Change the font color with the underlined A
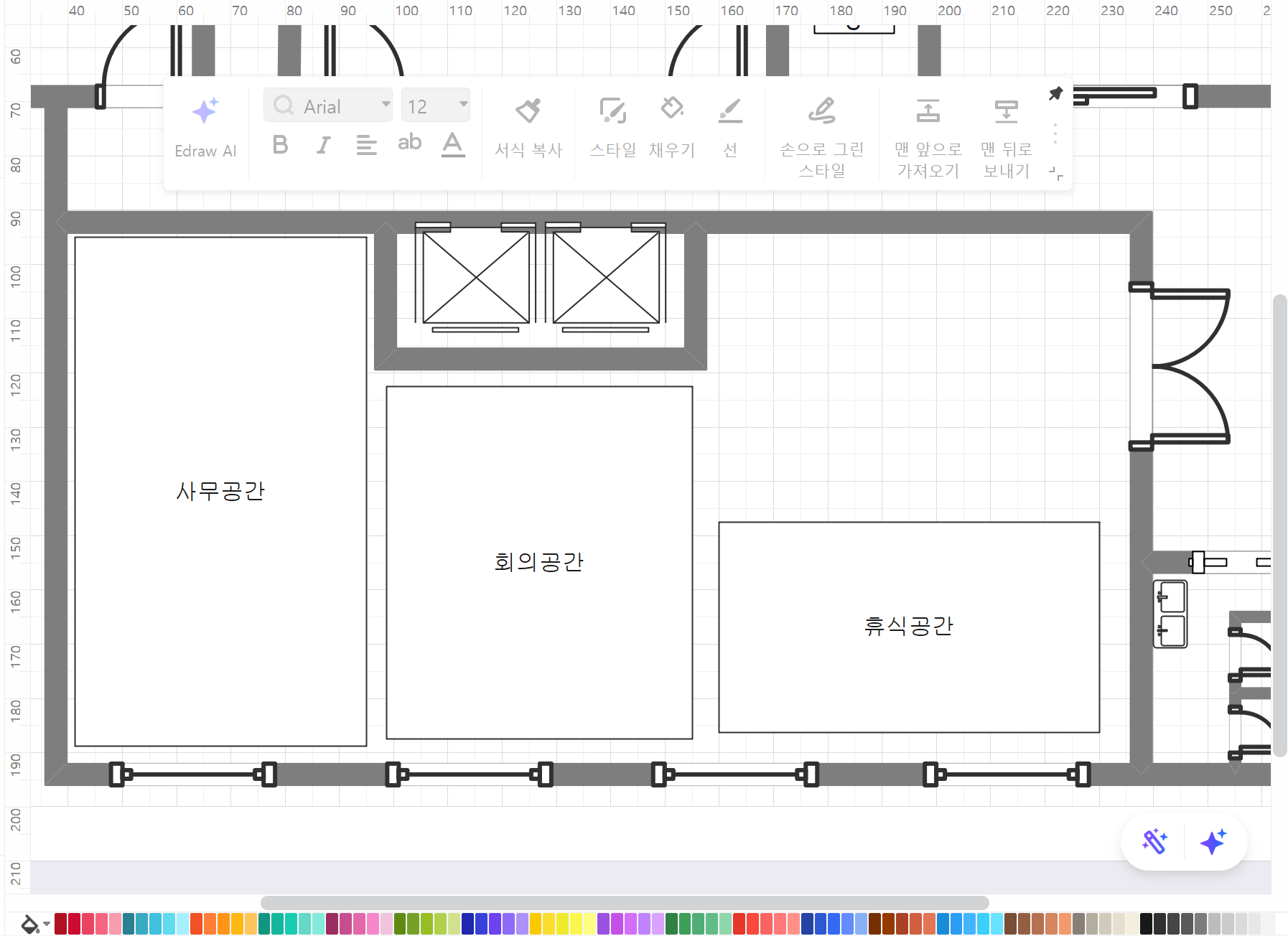The width and height of the screenshot is (1288, 936). [x=453, y=144]
